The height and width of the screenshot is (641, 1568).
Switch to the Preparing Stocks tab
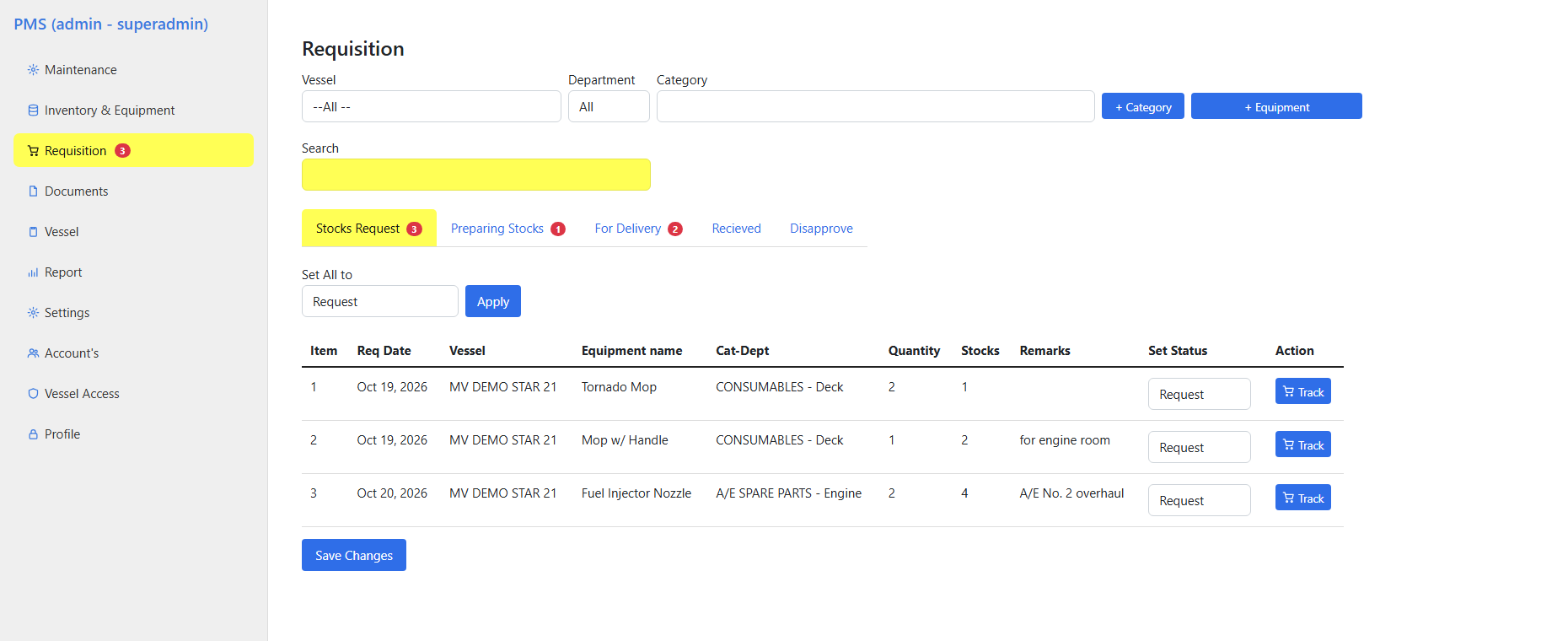[x=508, y=229]
